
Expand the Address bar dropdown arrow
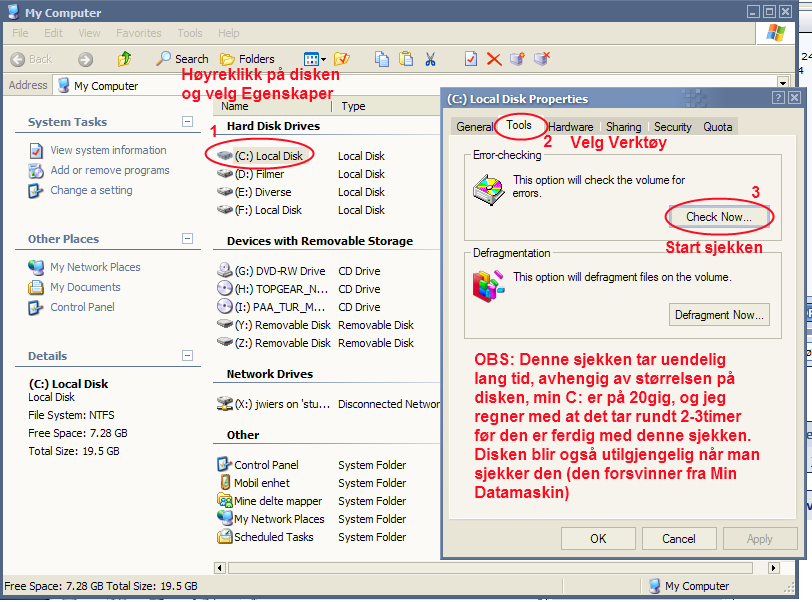tap(782, 83)
